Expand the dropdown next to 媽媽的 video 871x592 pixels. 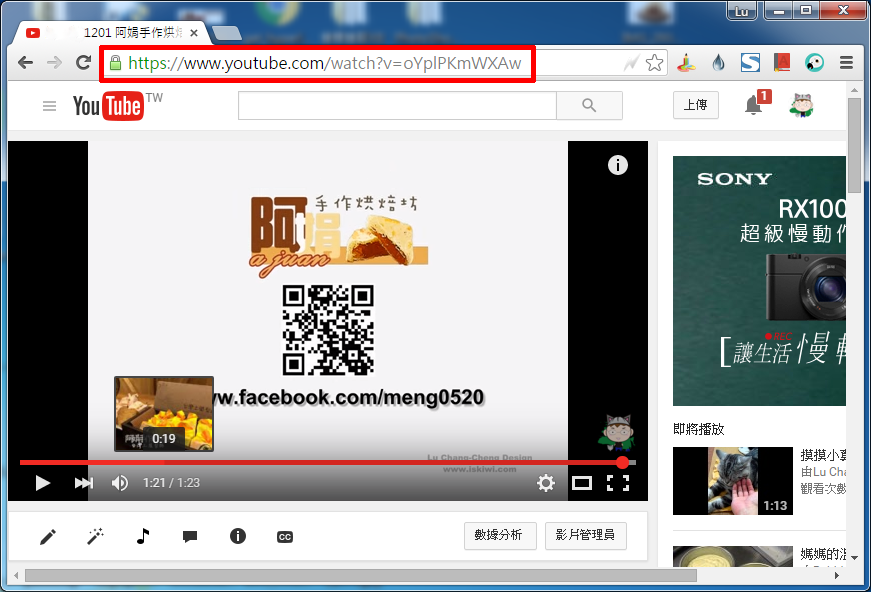click(855, 555)
